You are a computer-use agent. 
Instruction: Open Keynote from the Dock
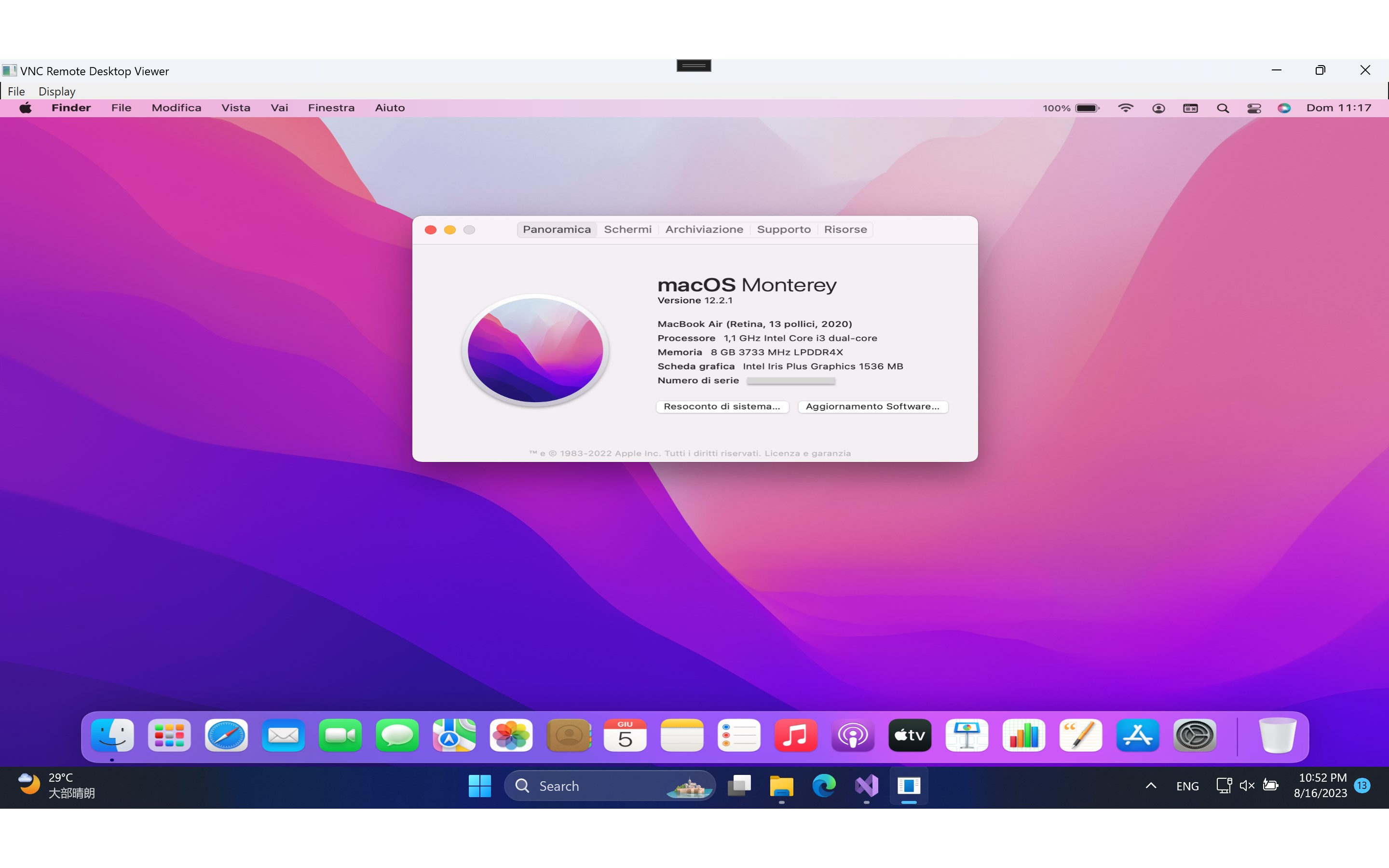pos(967,735)
